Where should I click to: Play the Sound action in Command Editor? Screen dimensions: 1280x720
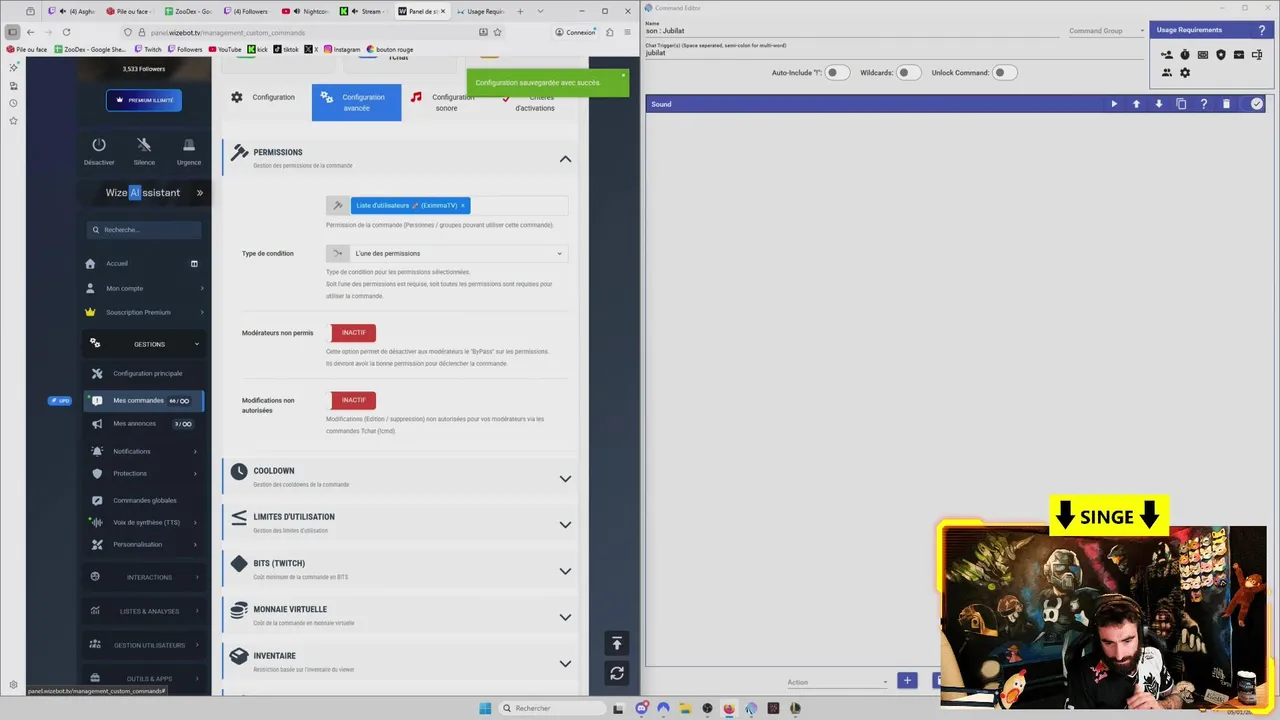coord(1114,104)
